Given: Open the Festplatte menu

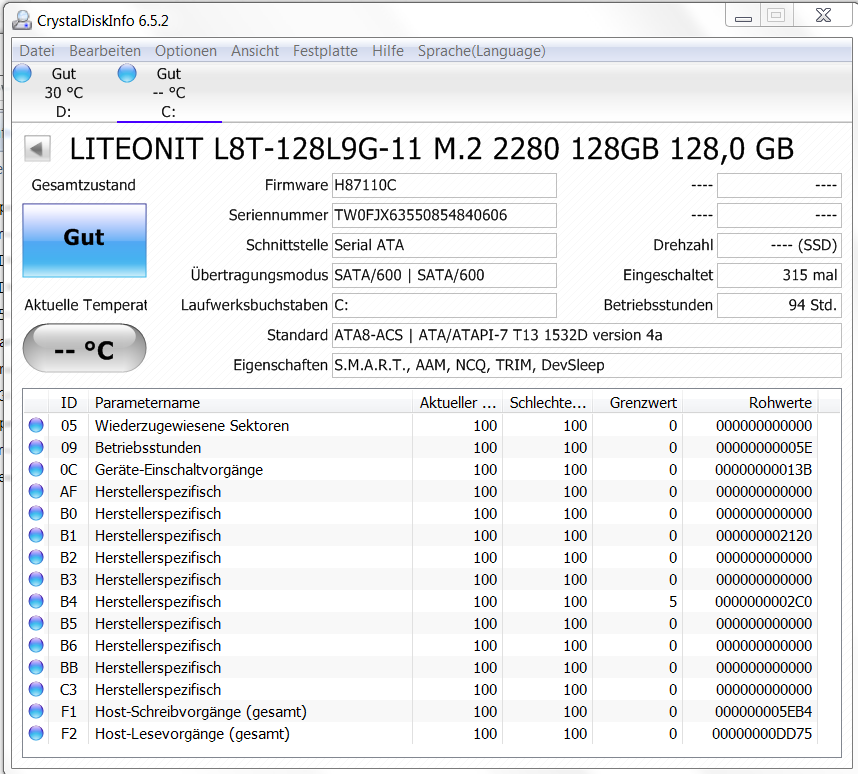Looking at the screenshot, I should tap(324, 51).
